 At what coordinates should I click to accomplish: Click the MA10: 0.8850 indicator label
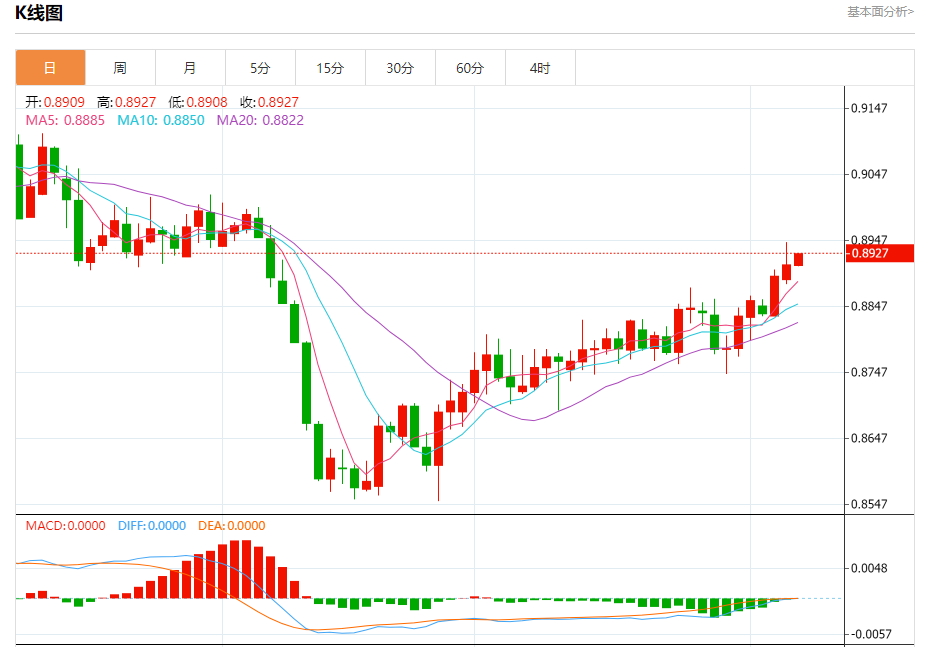tap(161, 120)
